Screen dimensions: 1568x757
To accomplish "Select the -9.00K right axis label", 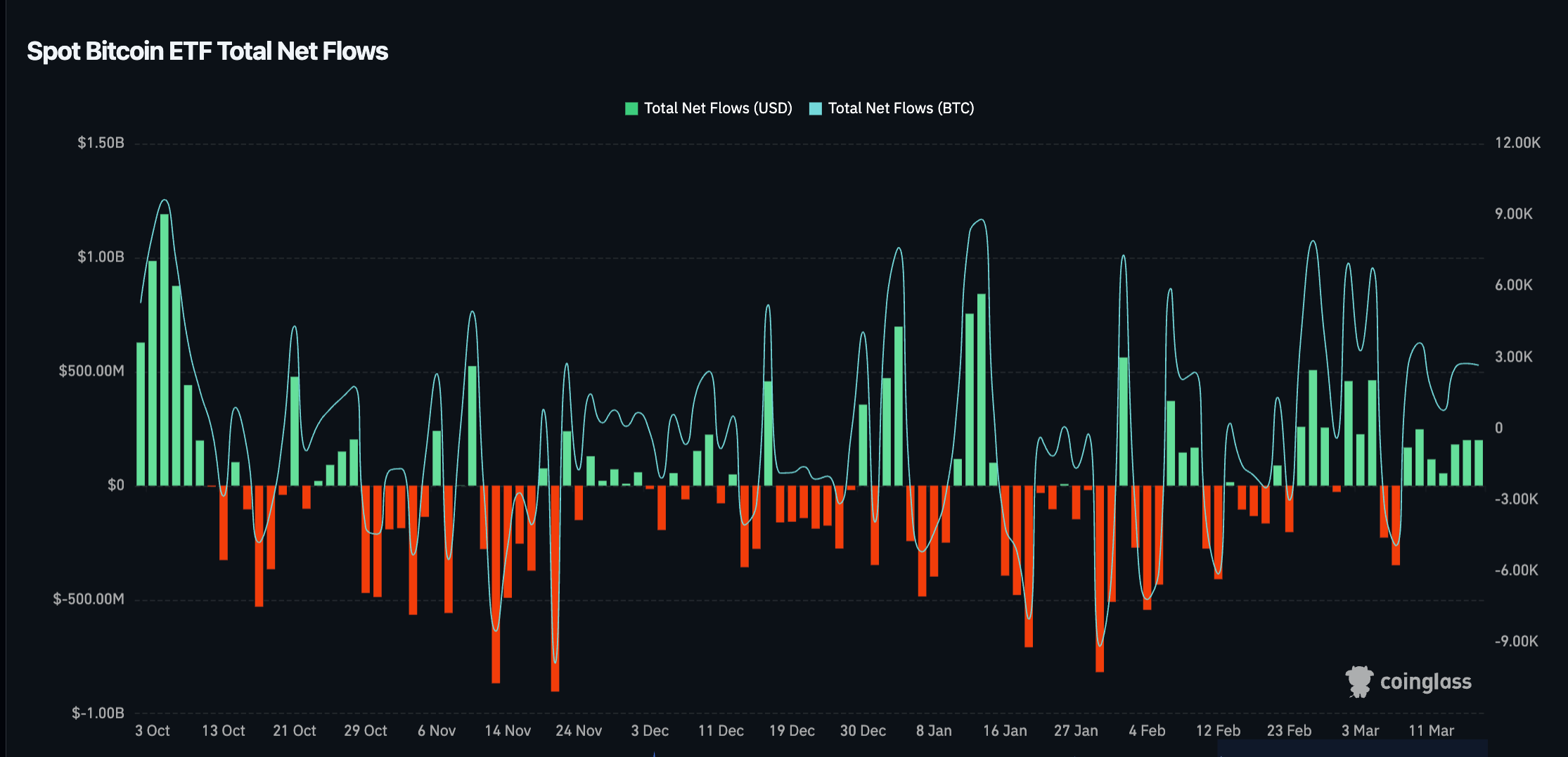I will tap(1516, 641).
